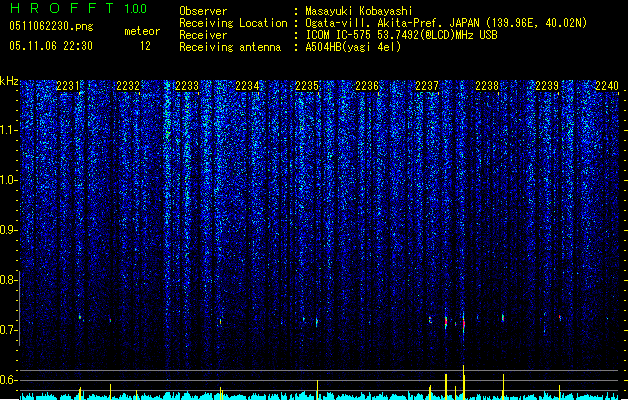The height and width of the screenshot is (400, 629).
Task: Click the 2239 time marker
Action: [x=547, y=86]
